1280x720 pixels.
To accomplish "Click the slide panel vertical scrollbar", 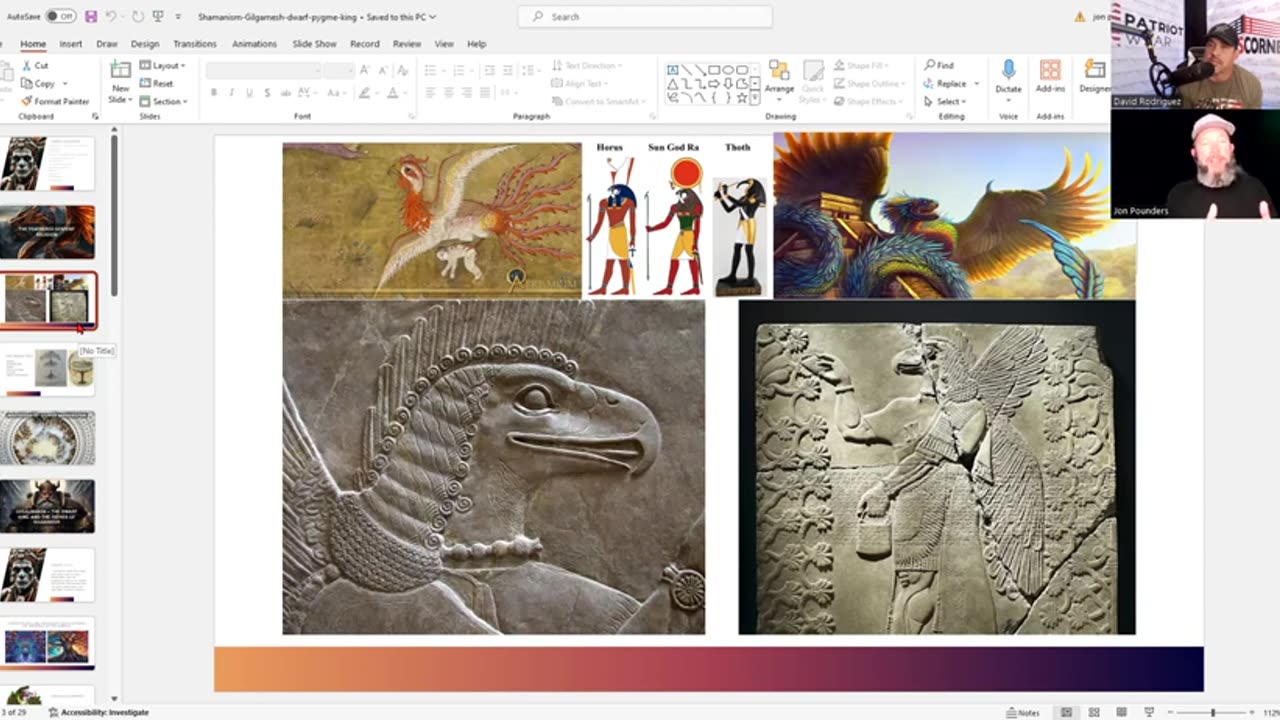I will [x=114, y=215].
